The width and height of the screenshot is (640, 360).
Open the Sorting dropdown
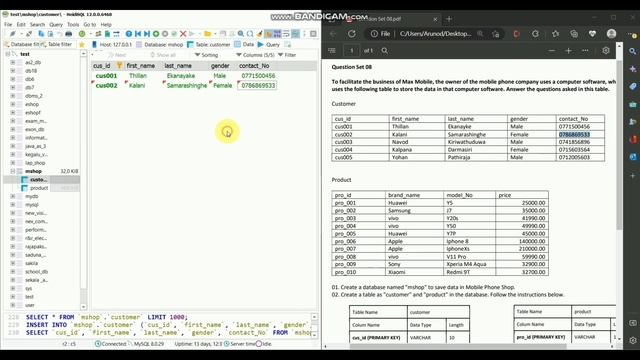(x=206, y=55)
